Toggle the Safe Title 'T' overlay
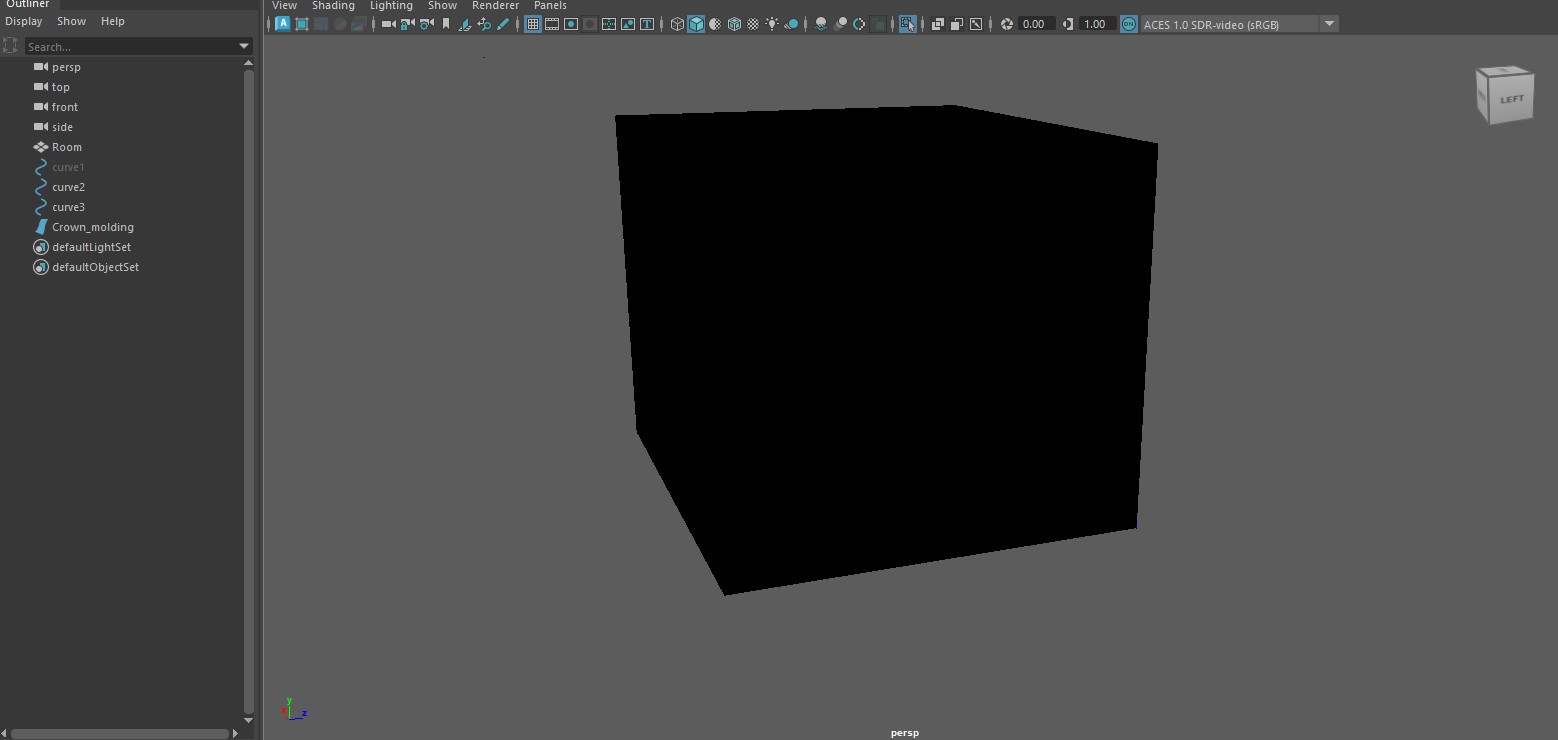The height and width of the screenshot is (740, 1558). click(x=647, y=24)
